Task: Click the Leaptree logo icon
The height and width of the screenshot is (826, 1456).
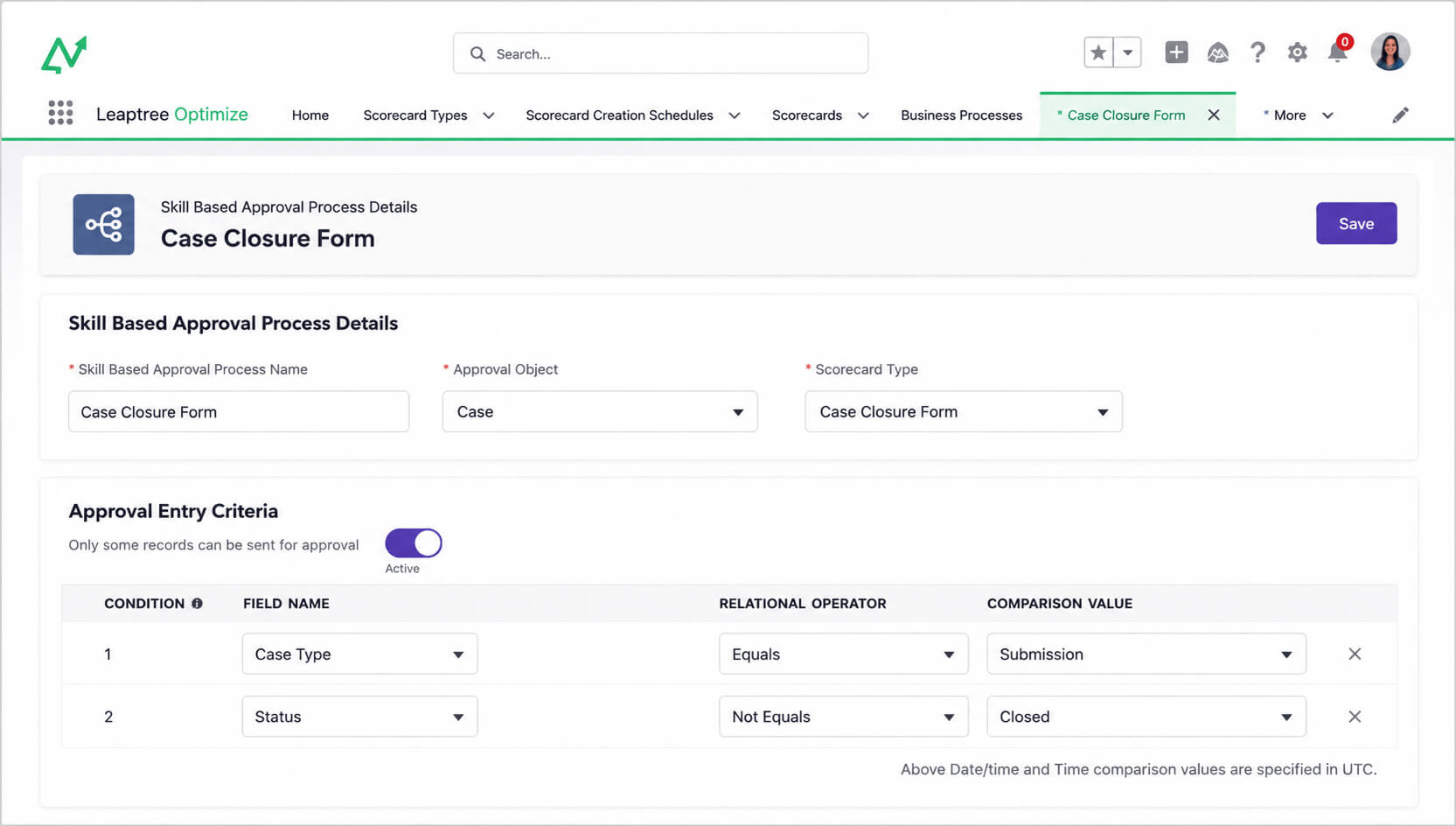Action: (x=64, y=54)
